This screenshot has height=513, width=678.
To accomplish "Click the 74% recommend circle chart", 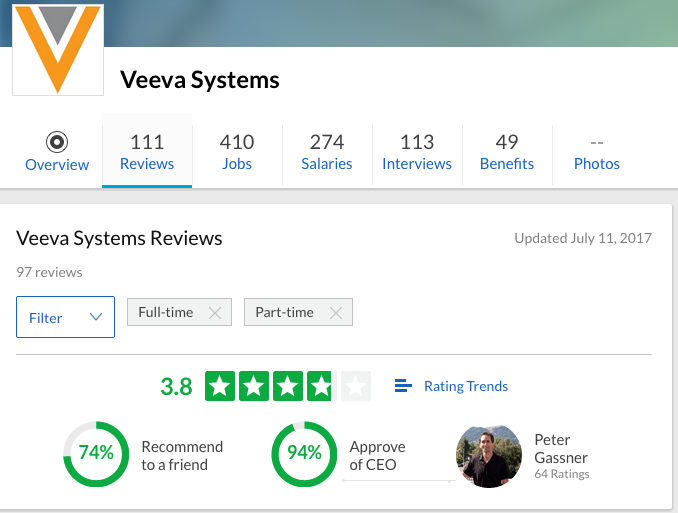I will pos(96,453).
